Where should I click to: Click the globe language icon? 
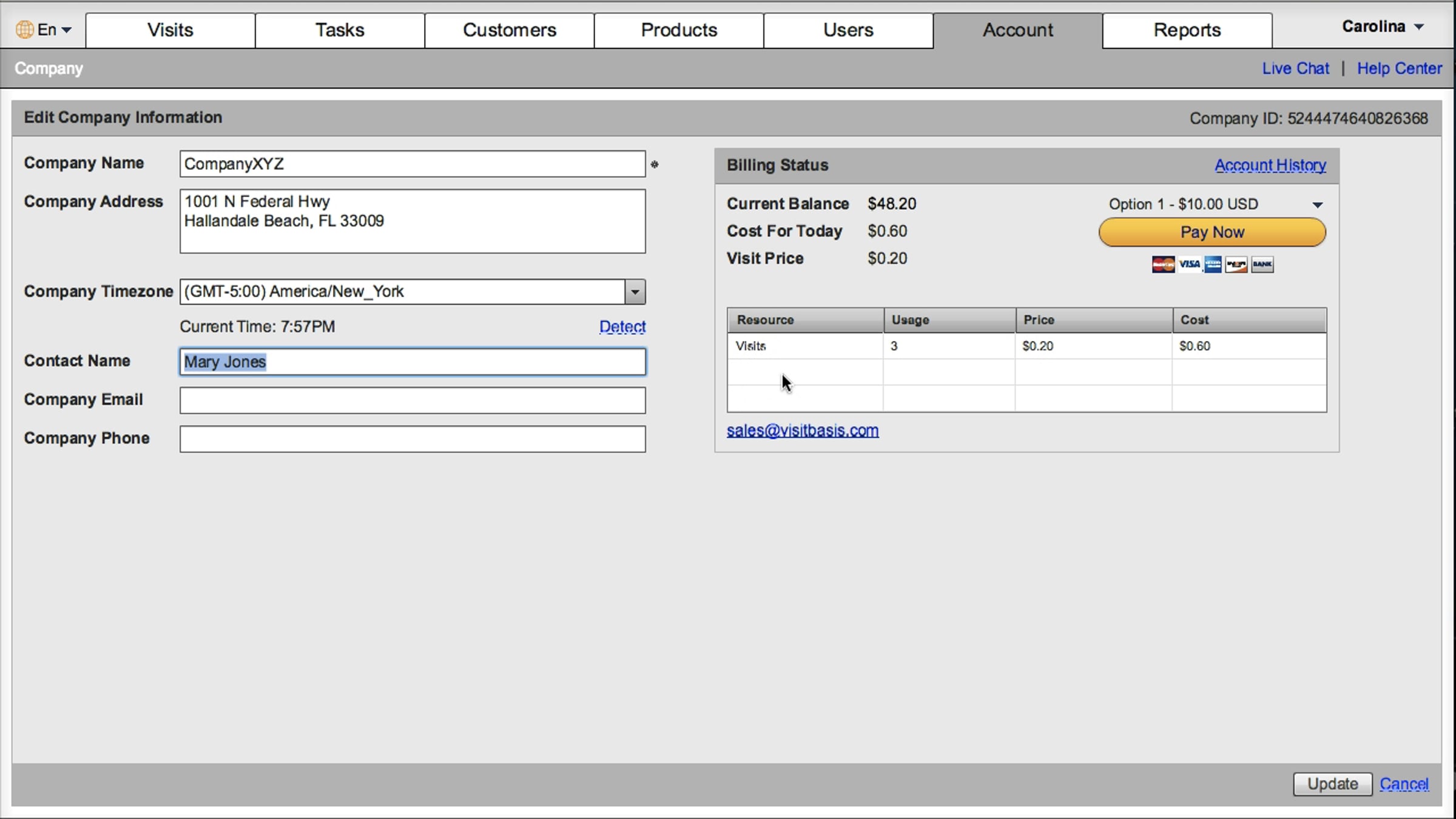click(x=24, y=29)
